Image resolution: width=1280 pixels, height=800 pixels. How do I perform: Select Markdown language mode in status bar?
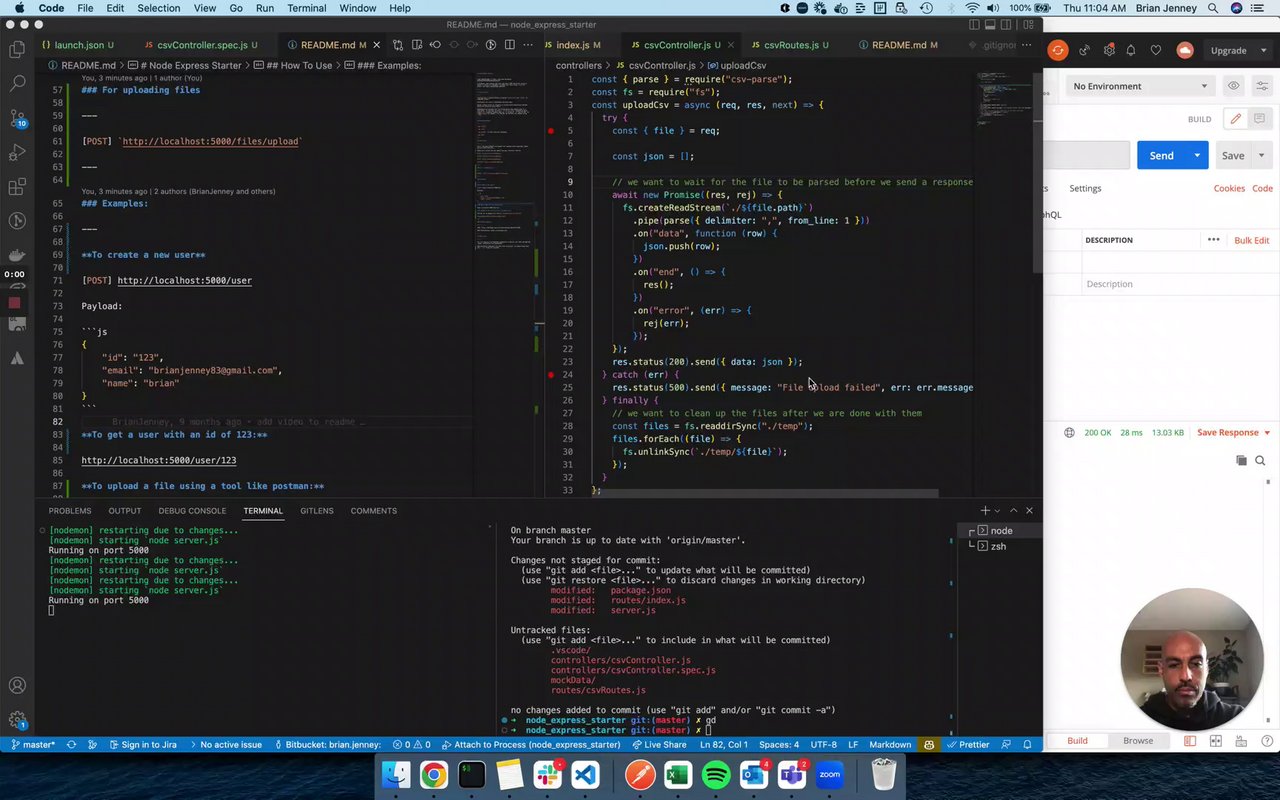pos(890,744)
